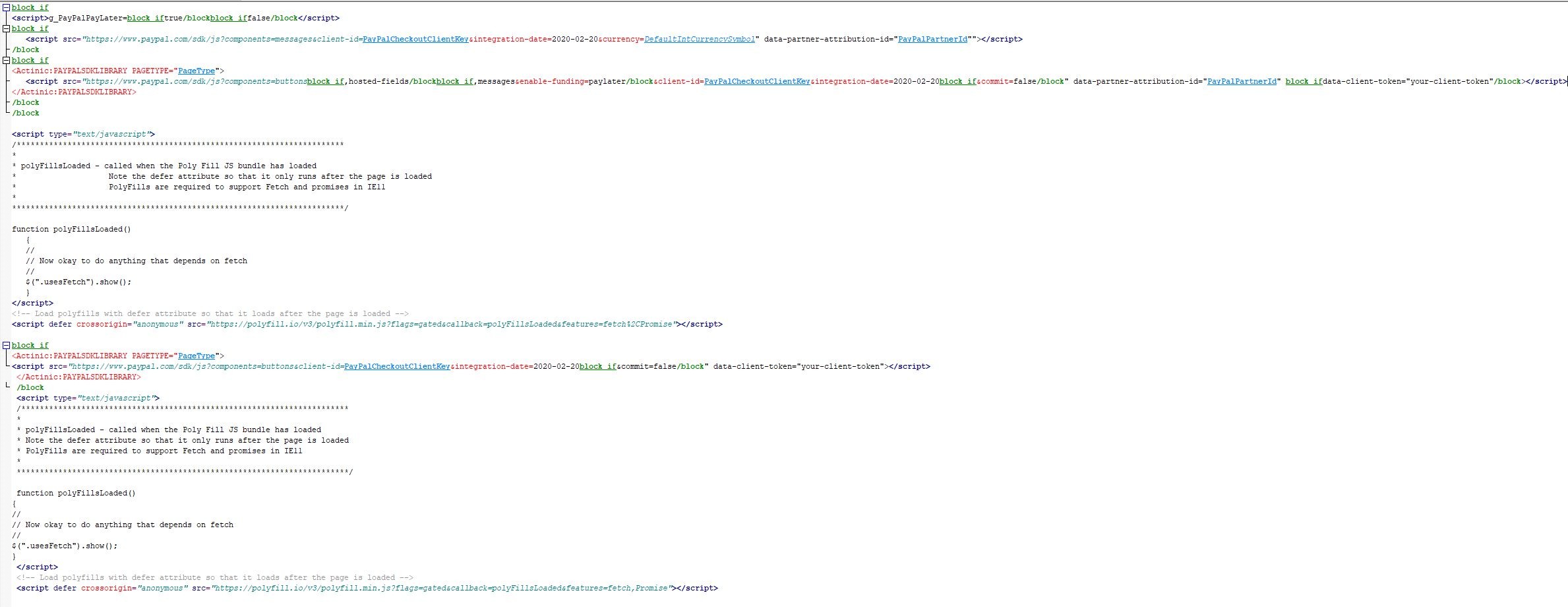This screenshot has height=607, width=1568.
Task: Collapse the topmost 'block if' fold marker
Action: tap(6, 8)
